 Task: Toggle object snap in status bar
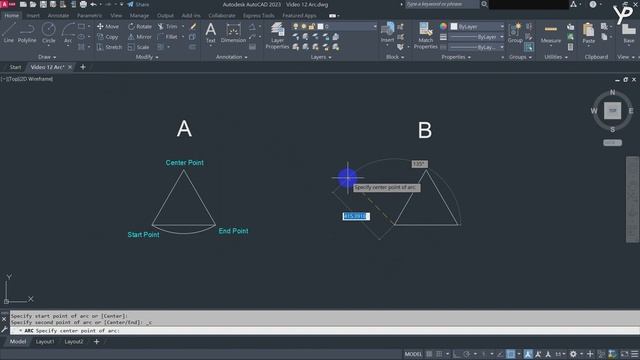pos(511,354)
